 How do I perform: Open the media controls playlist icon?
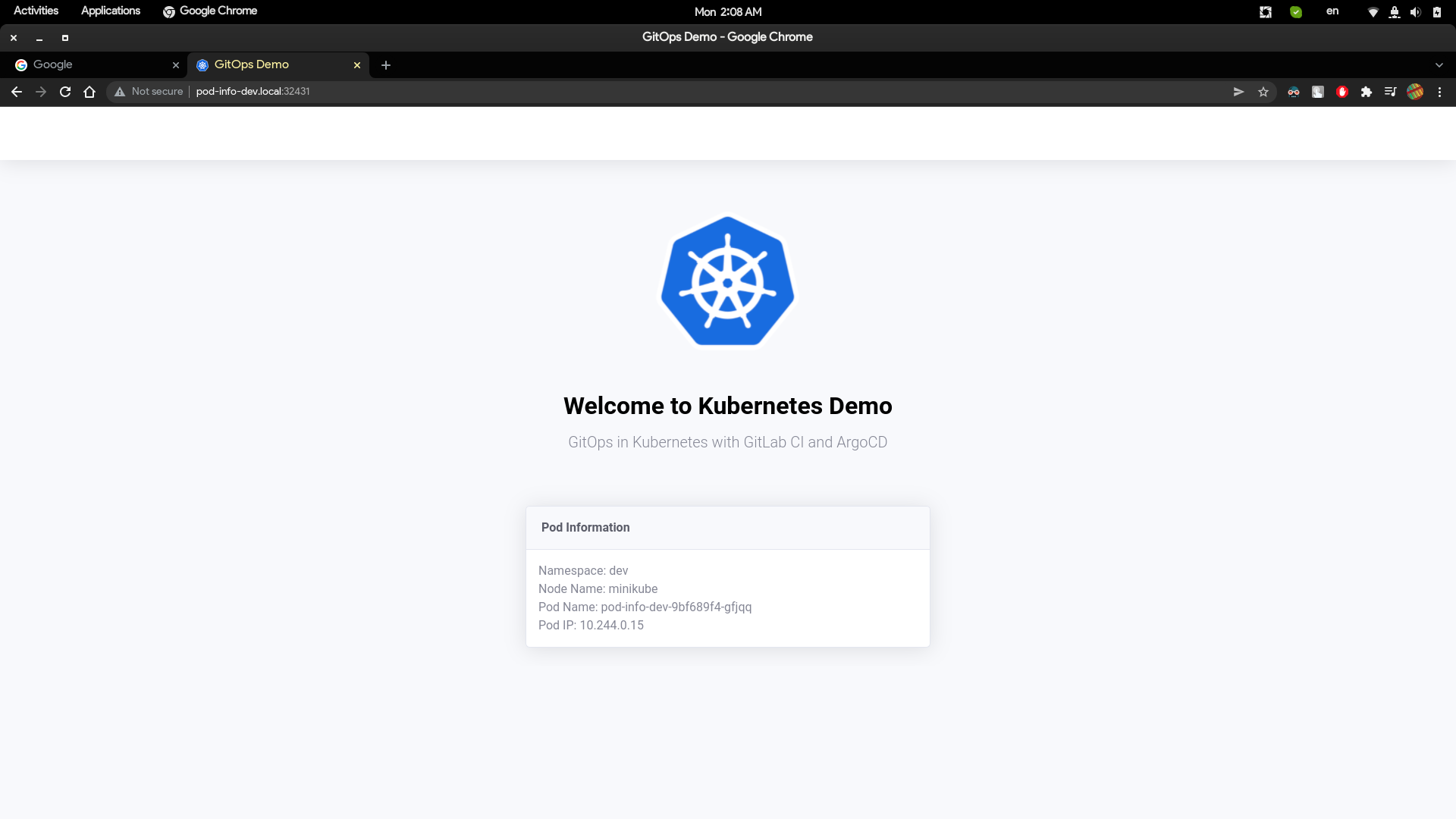tap(1391, 92)
